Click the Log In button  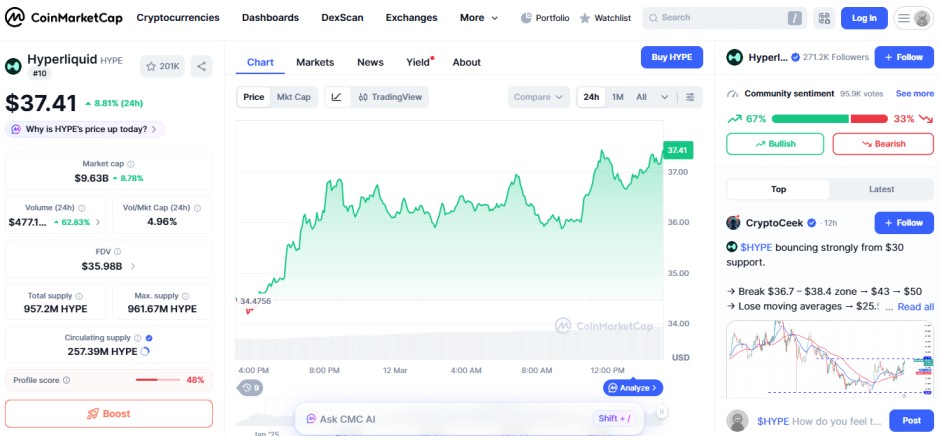coord(864,18)
